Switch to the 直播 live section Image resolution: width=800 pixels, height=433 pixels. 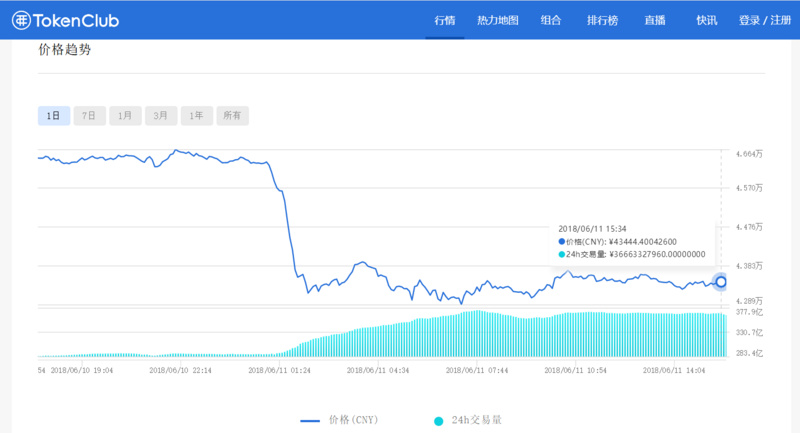[x=656, y=21]
